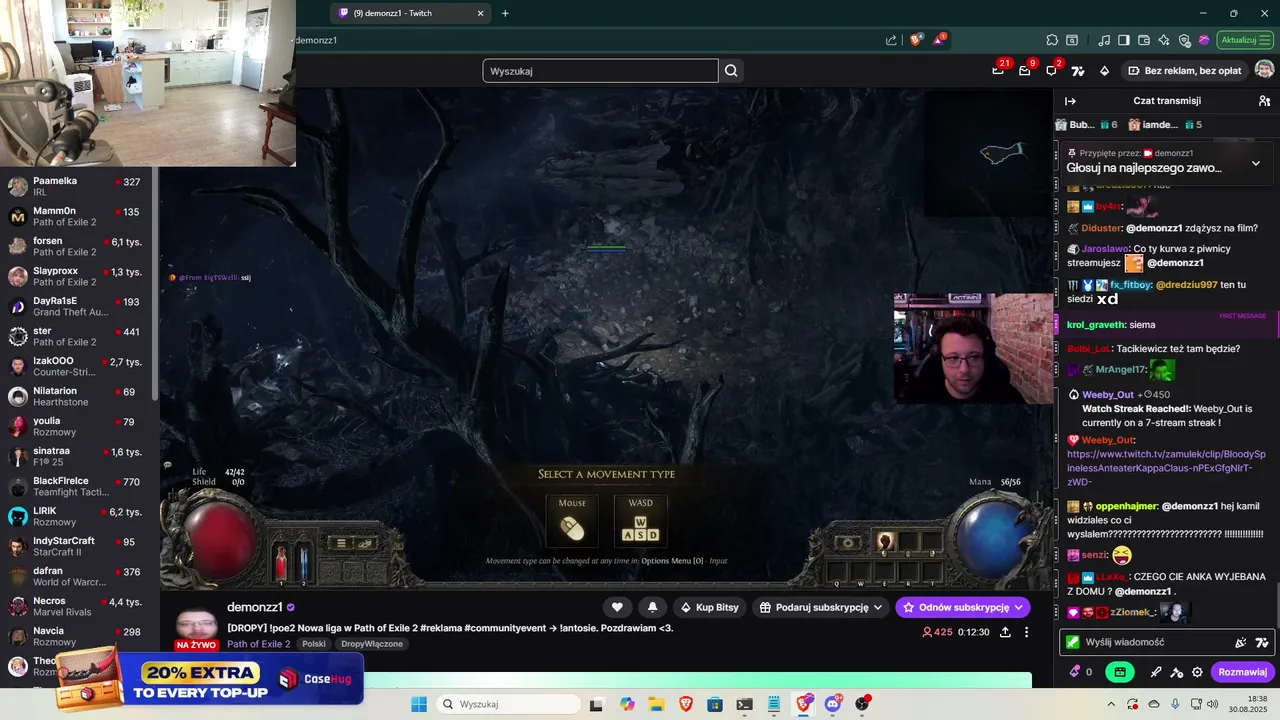
Task: Open 7TV emote menu in chat input
Action: [1262, 642]
